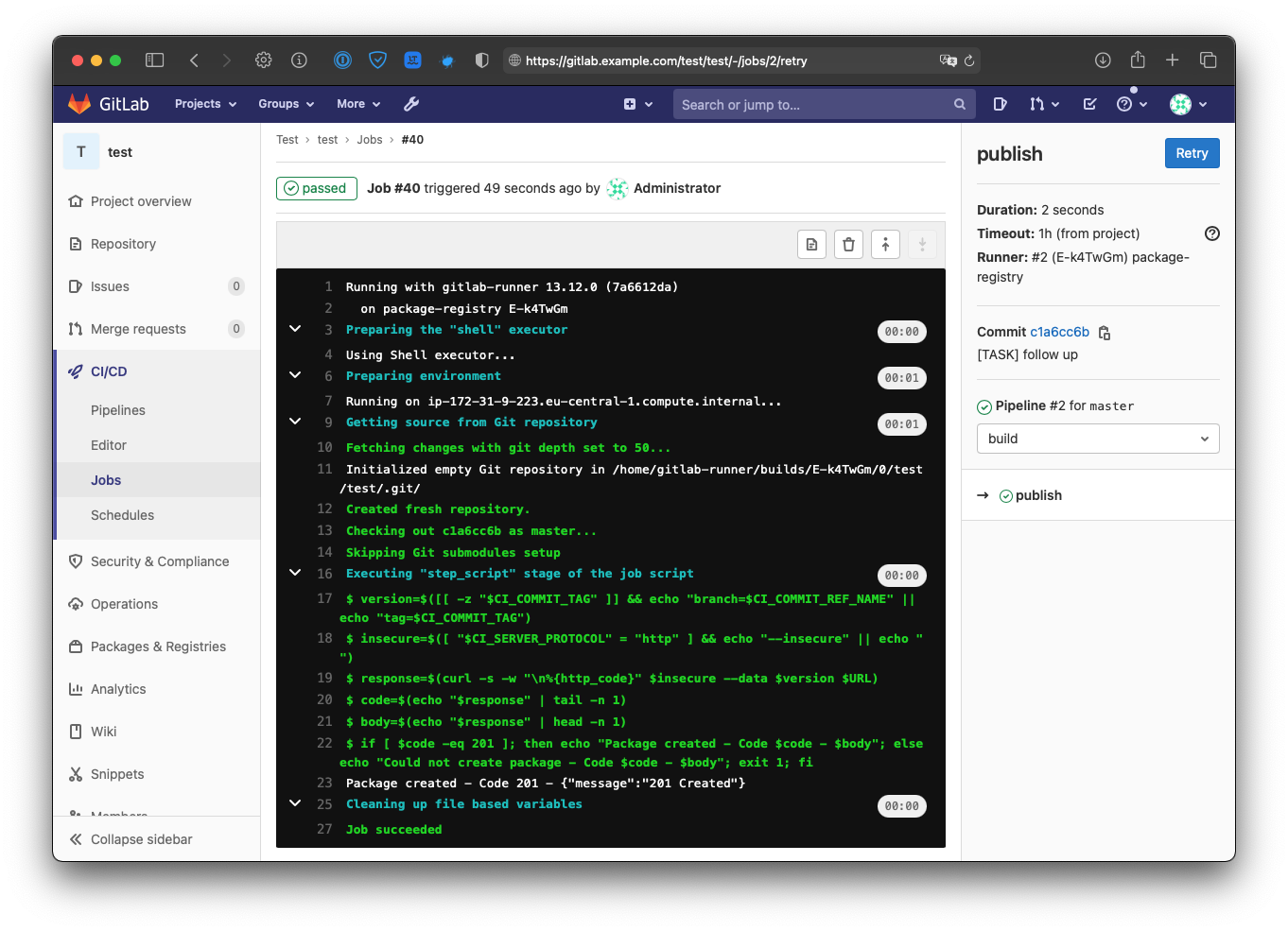
Task: Show the complete raw job log
Action: (811, 244)
